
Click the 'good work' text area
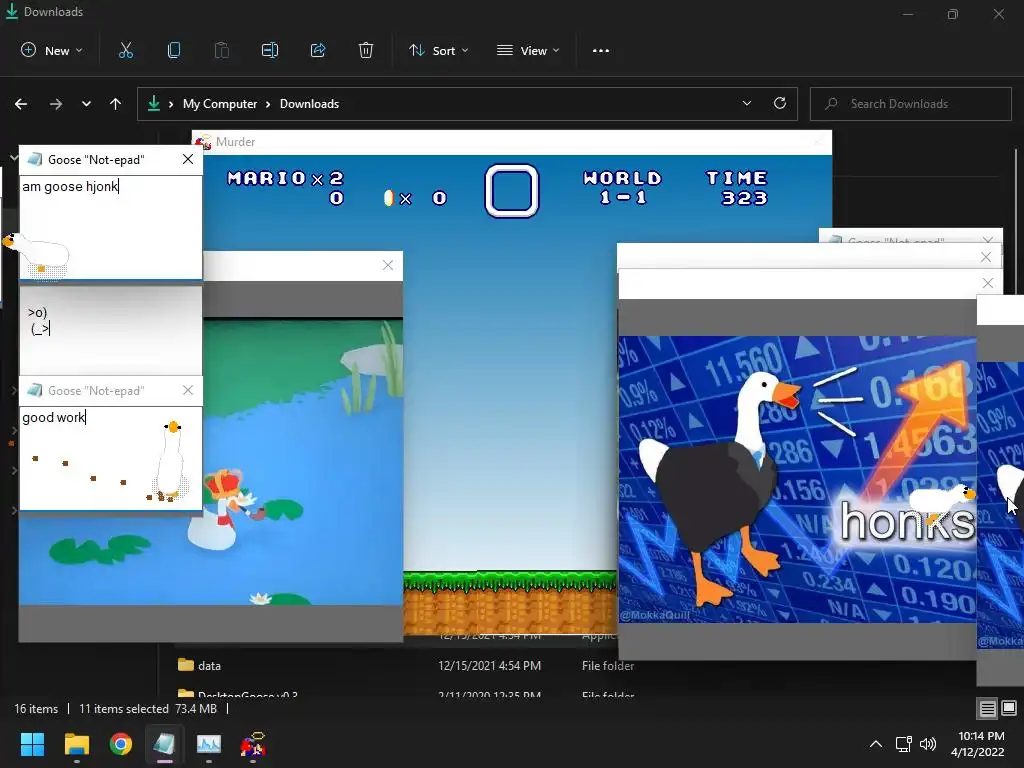tap(111, 457)
